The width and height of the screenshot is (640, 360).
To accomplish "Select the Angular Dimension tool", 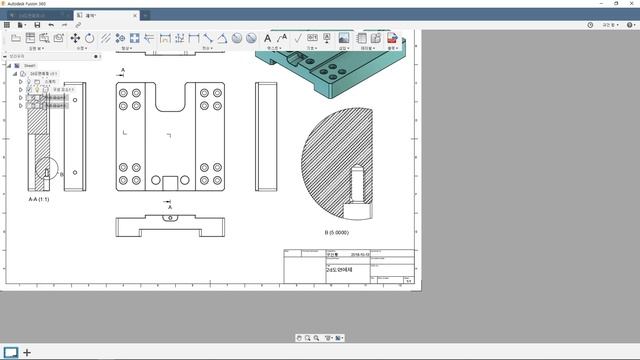I will [x=222, y=38].
